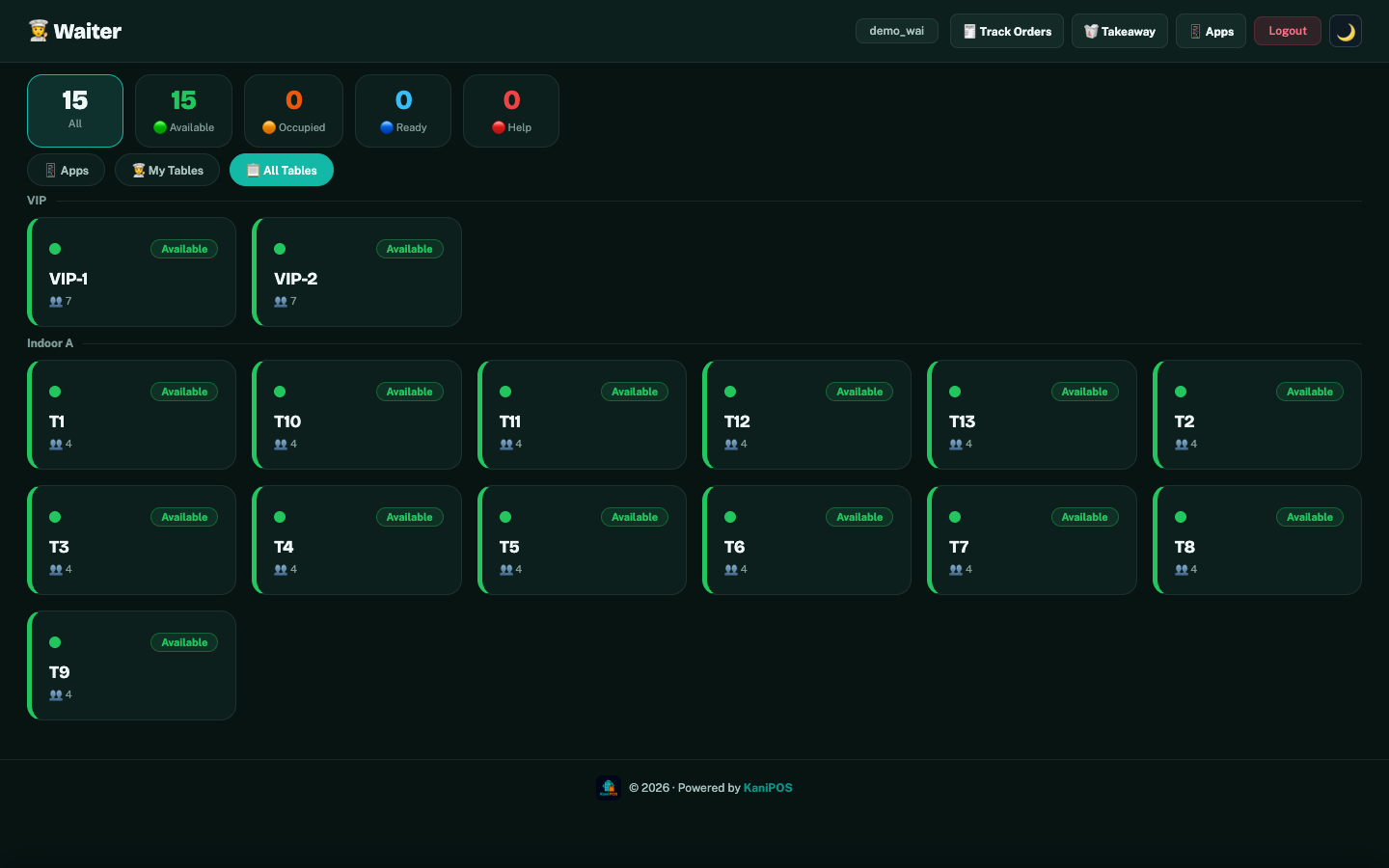
Task: Open table T3
Action: (131, 540)
